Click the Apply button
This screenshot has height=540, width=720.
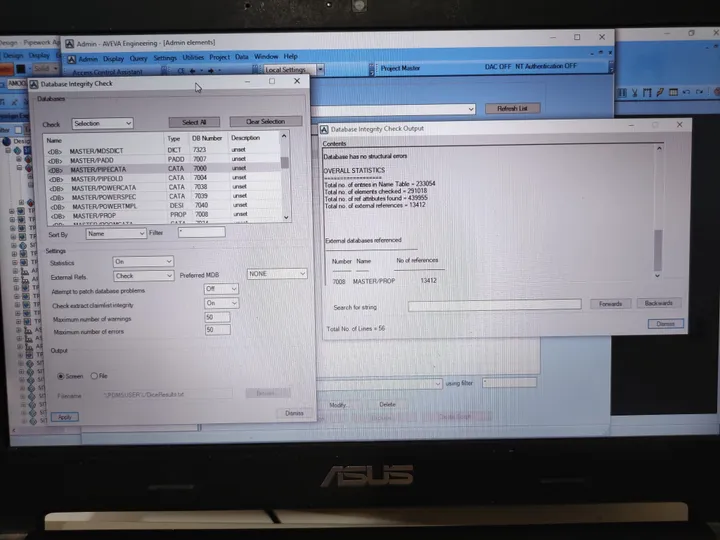pyautogui.click(x=65, y=417)
